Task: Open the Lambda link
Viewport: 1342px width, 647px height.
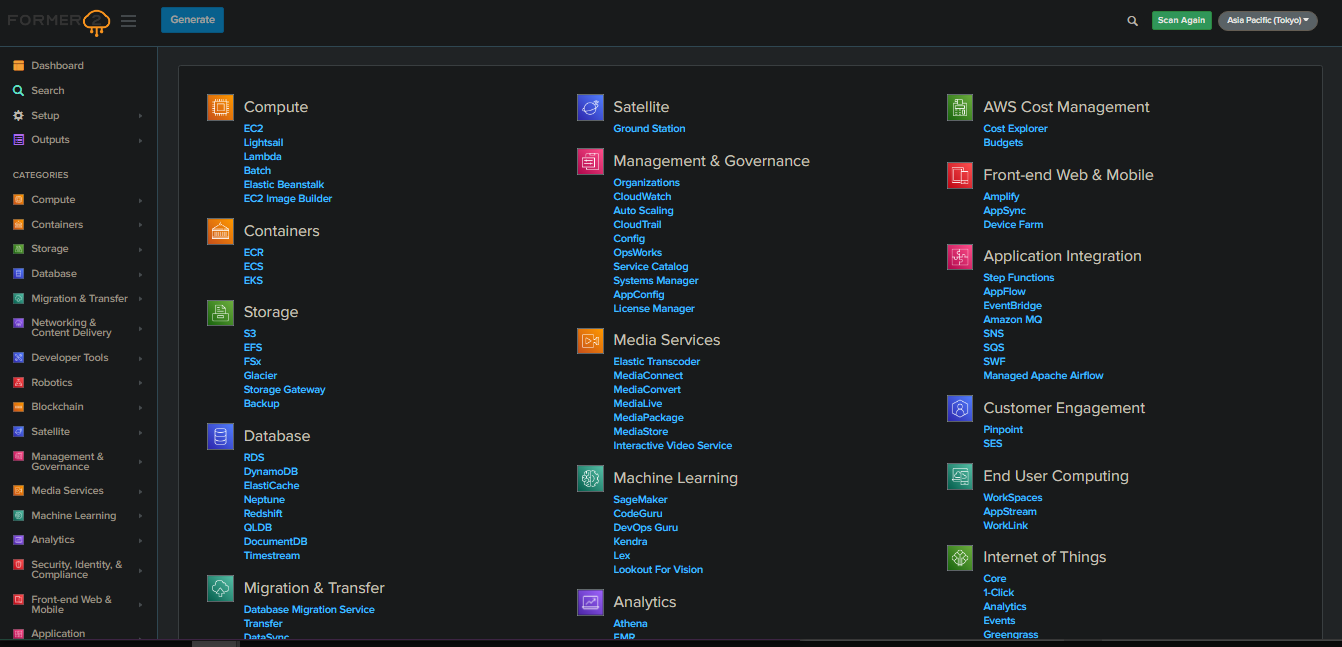Action: [x=262, y=157]
